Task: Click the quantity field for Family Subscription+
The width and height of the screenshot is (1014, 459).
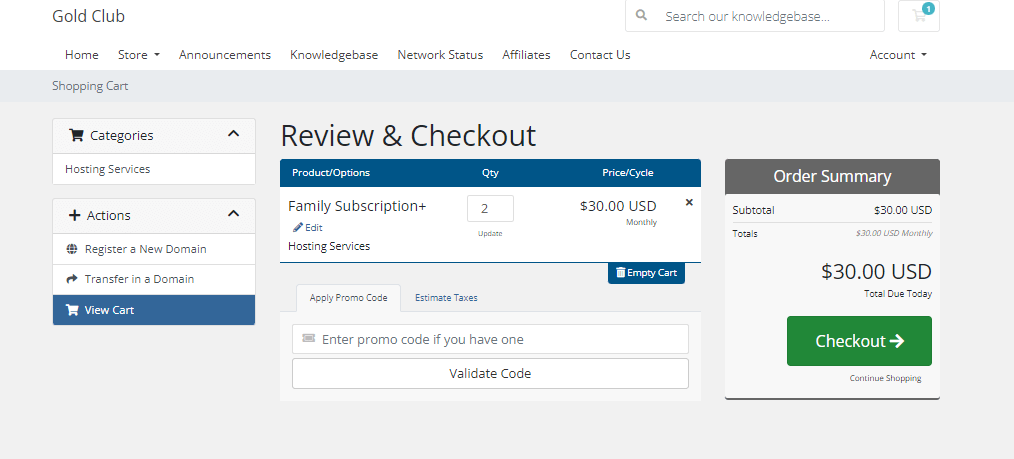Action: click(x=490, y=208)
